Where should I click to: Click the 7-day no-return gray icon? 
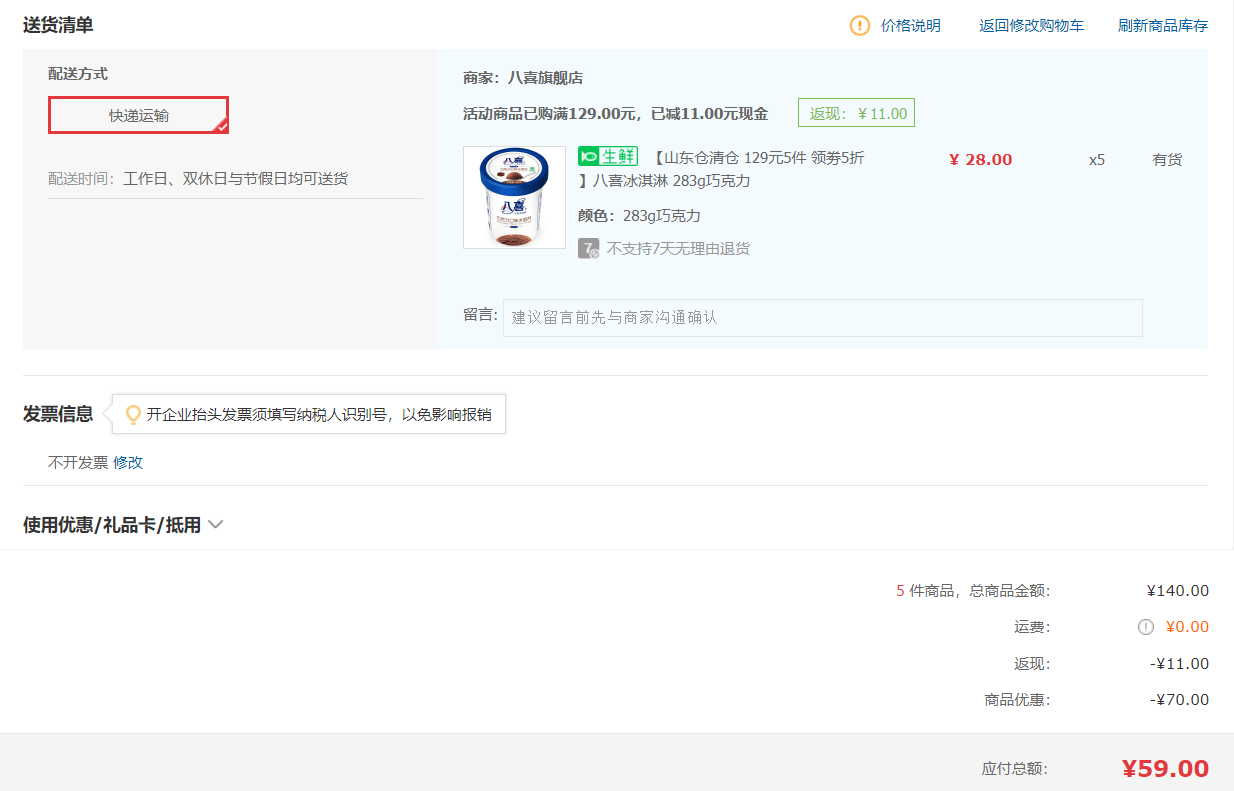click(x=589, y=248)
